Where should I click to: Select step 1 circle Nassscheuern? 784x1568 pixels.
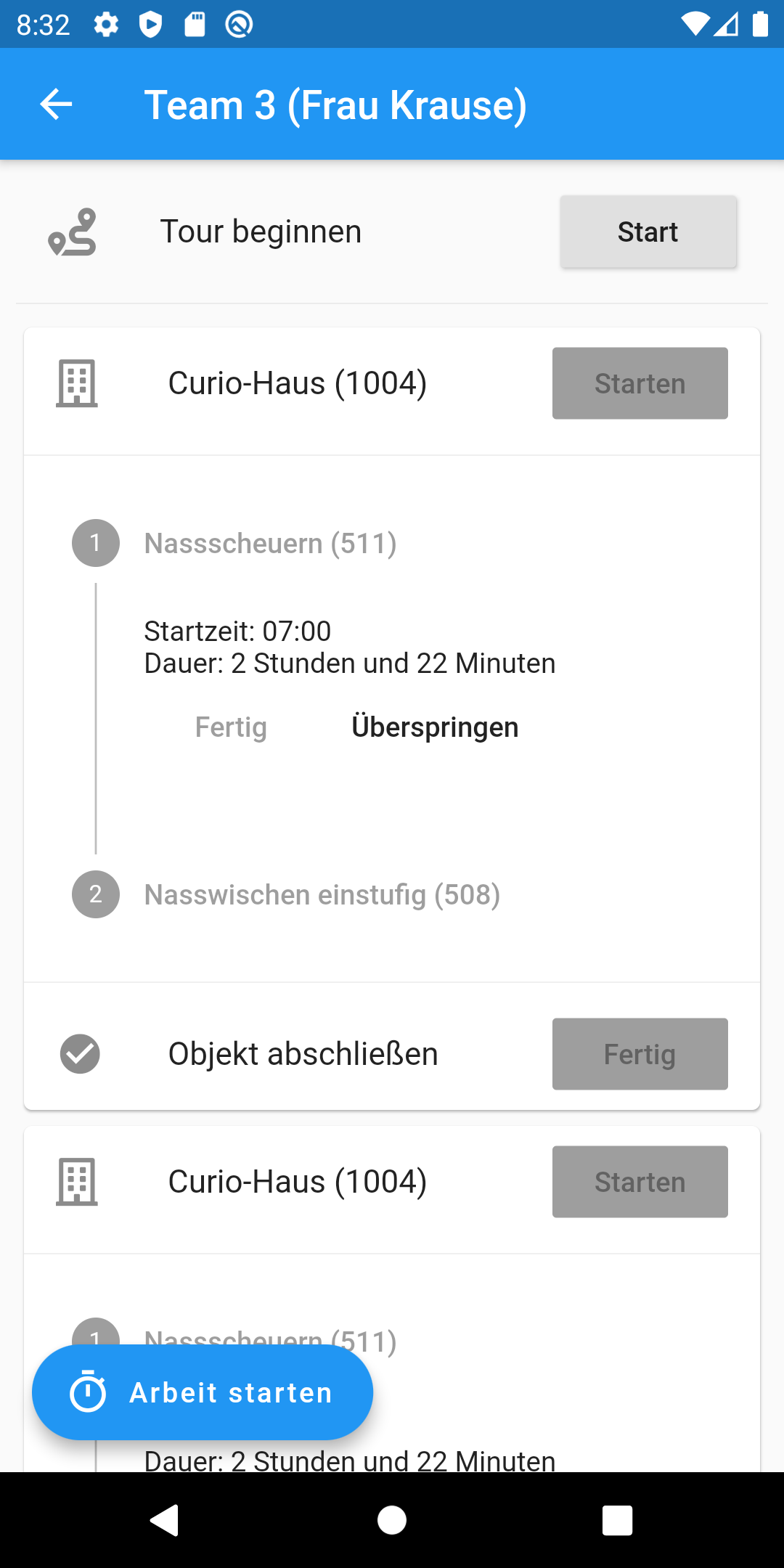[96, 543]
